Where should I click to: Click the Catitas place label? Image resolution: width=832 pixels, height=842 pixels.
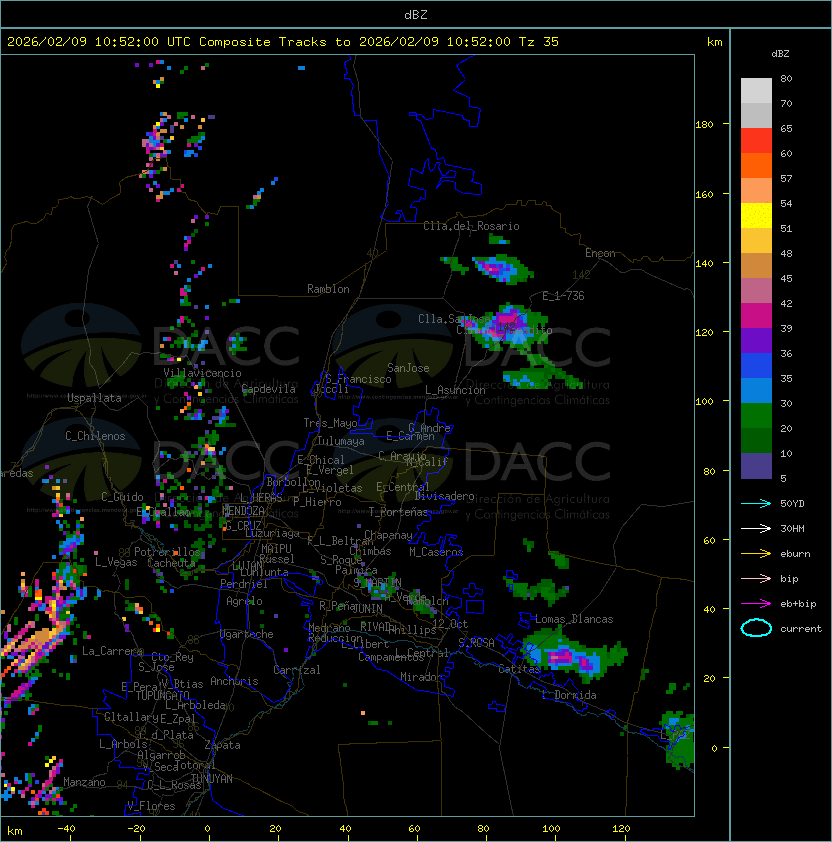point(519,669)
